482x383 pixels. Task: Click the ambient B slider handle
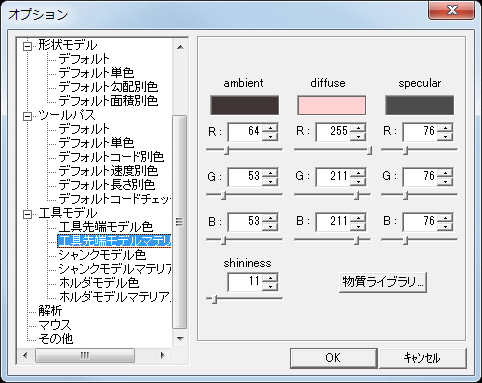[224, 241]
